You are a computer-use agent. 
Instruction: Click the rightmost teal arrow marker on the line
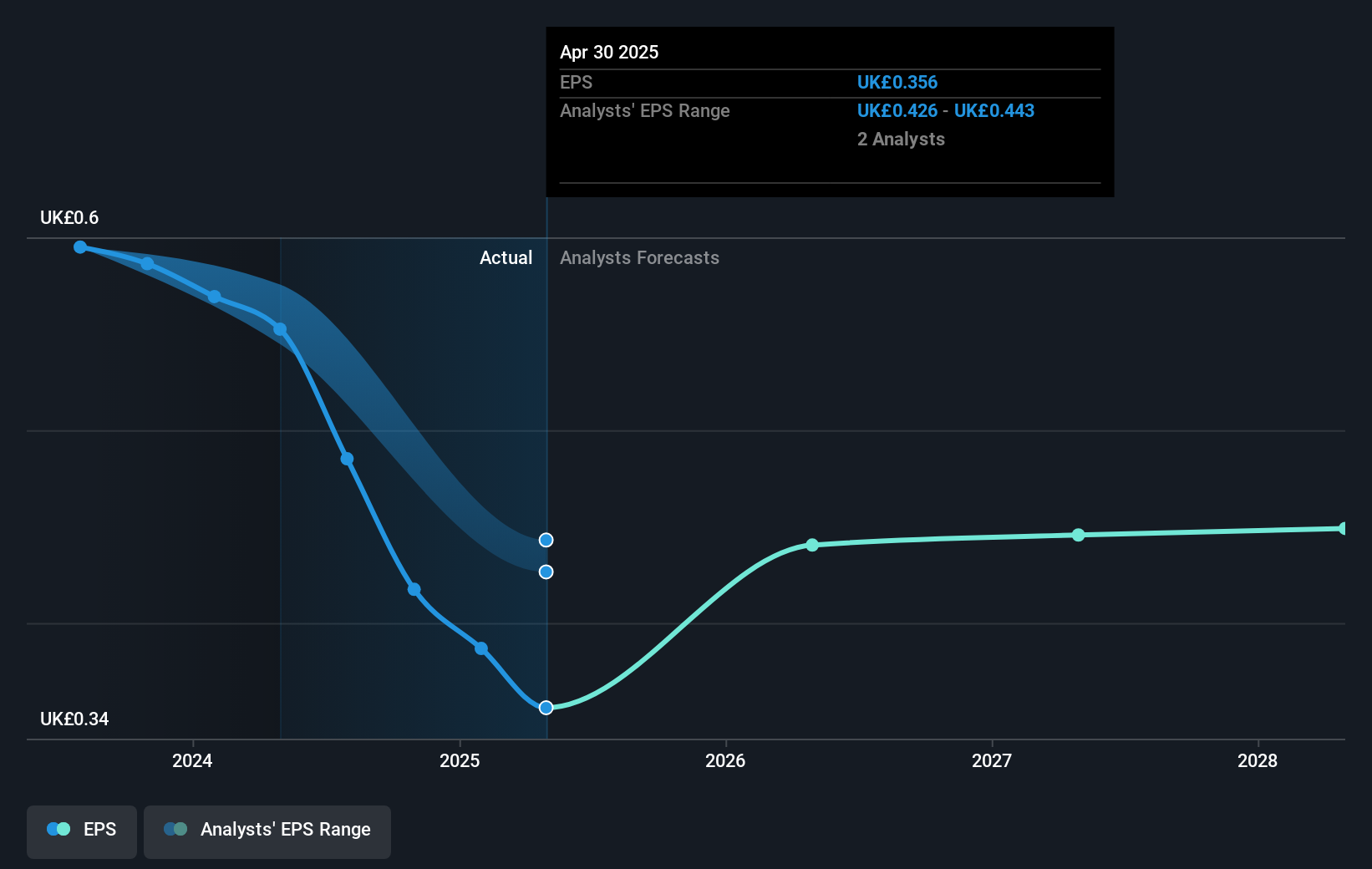click(x=1344, y=527)
